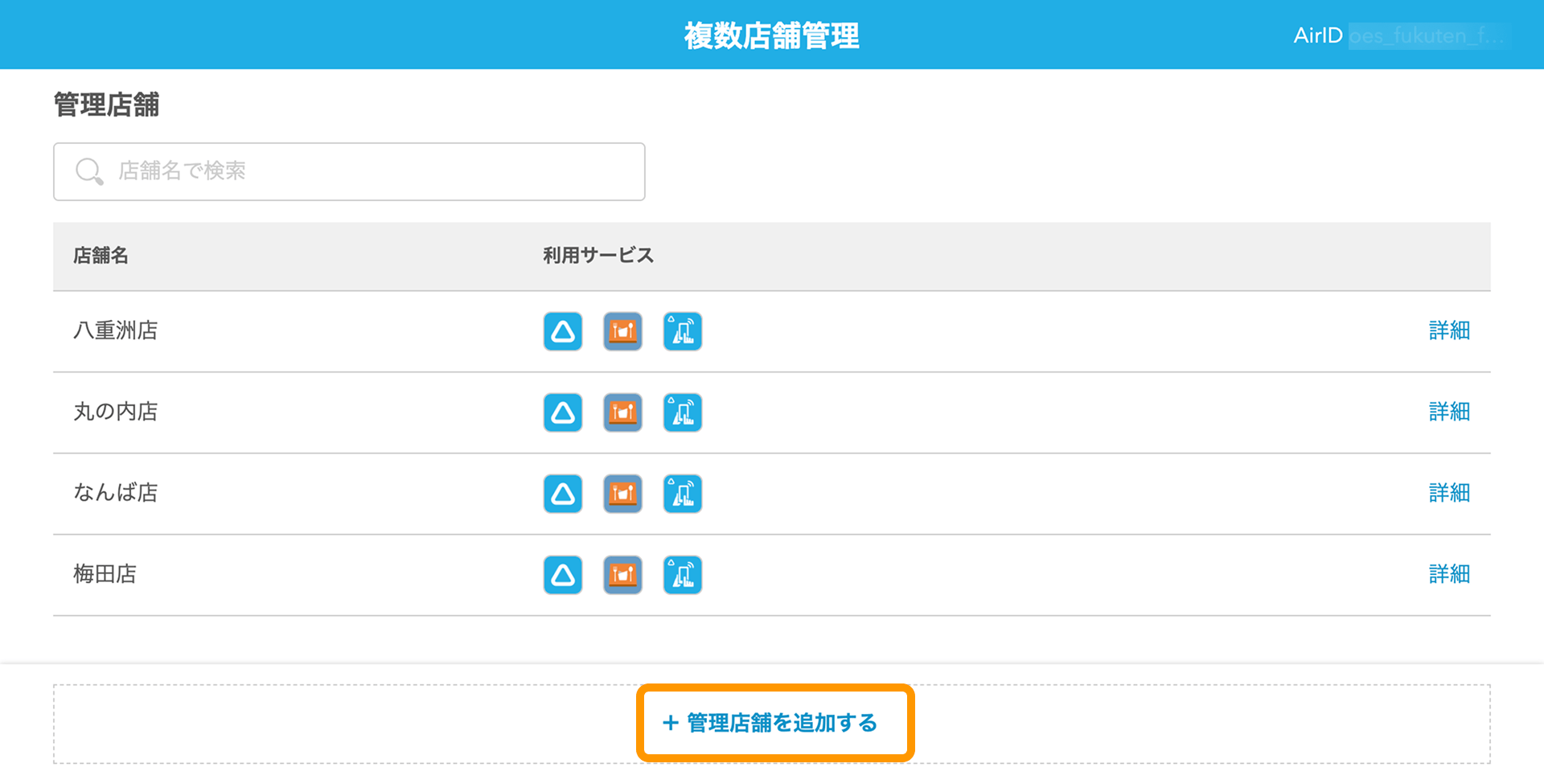Click the 管理店舗 section heading
Image resolution: width=1544 pixels, height=784 pixels.
coord(106,105)
